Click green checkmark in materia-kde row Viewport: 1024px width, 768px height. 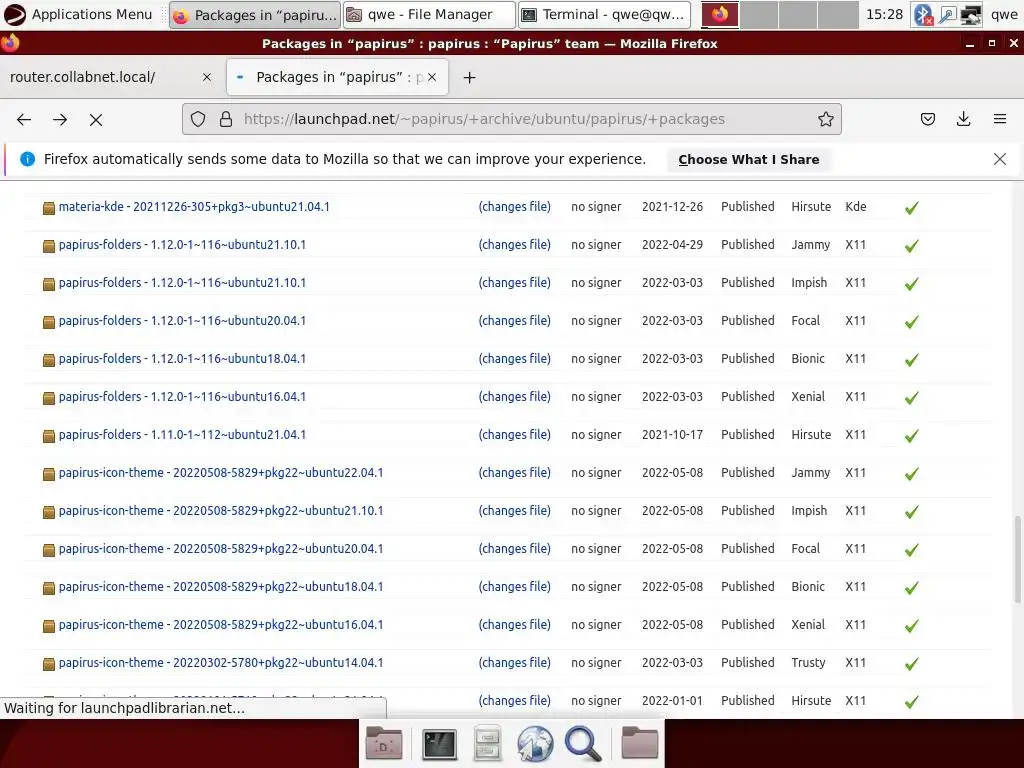pos(912,208)
